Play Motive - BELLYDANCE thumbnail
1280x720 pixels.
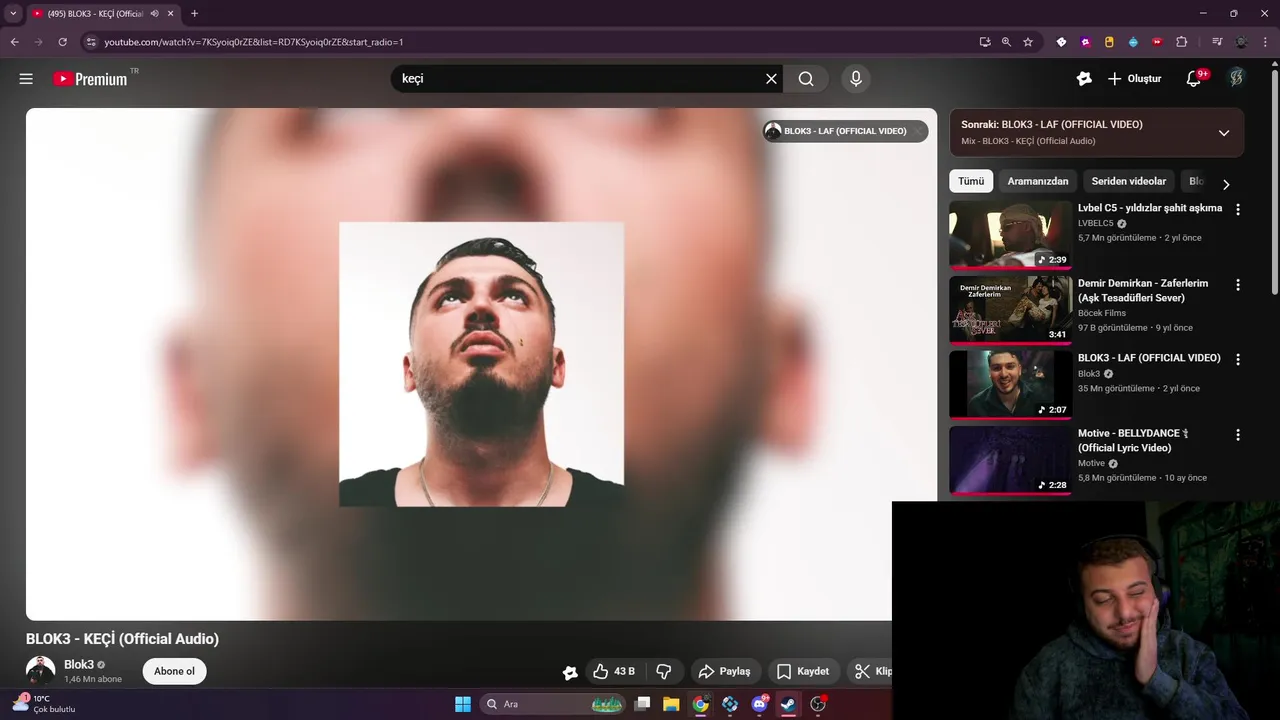click(x=1010, y=460)
